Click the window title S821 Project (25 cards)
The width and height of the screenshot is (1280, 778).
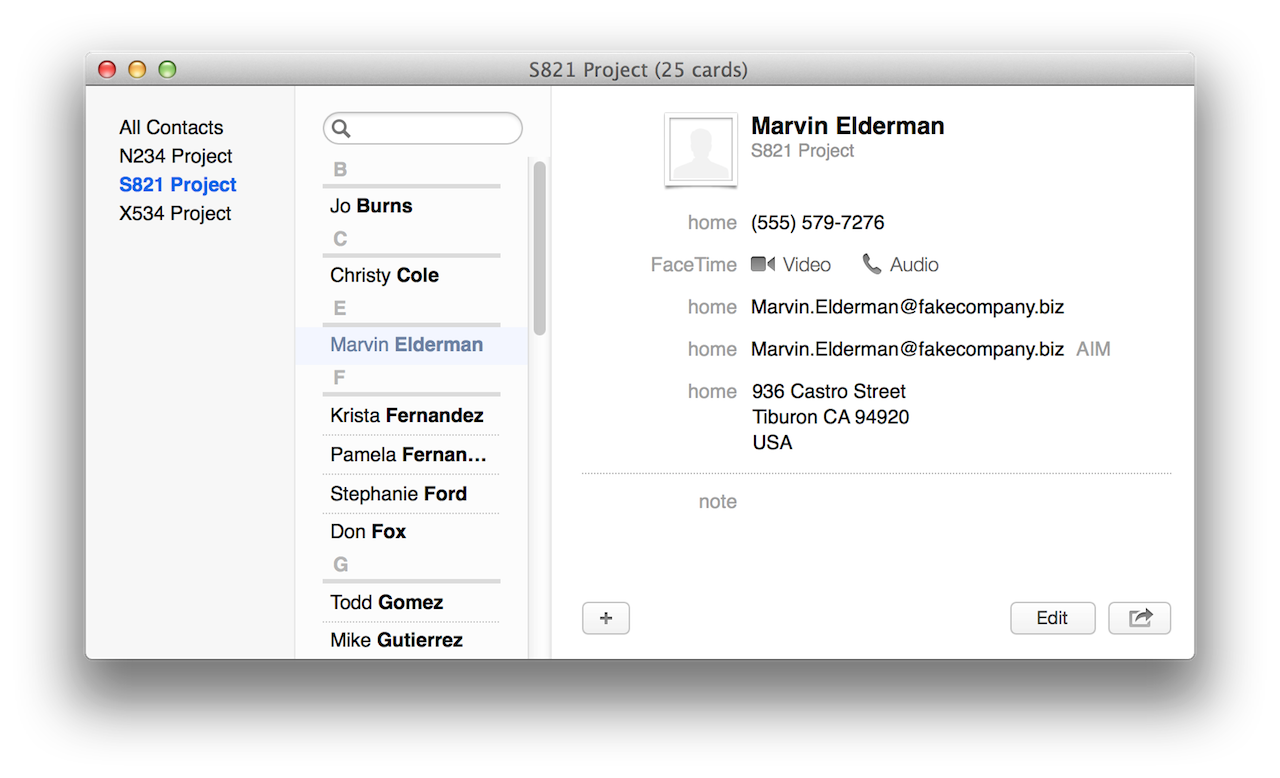(x=639, y=70)
